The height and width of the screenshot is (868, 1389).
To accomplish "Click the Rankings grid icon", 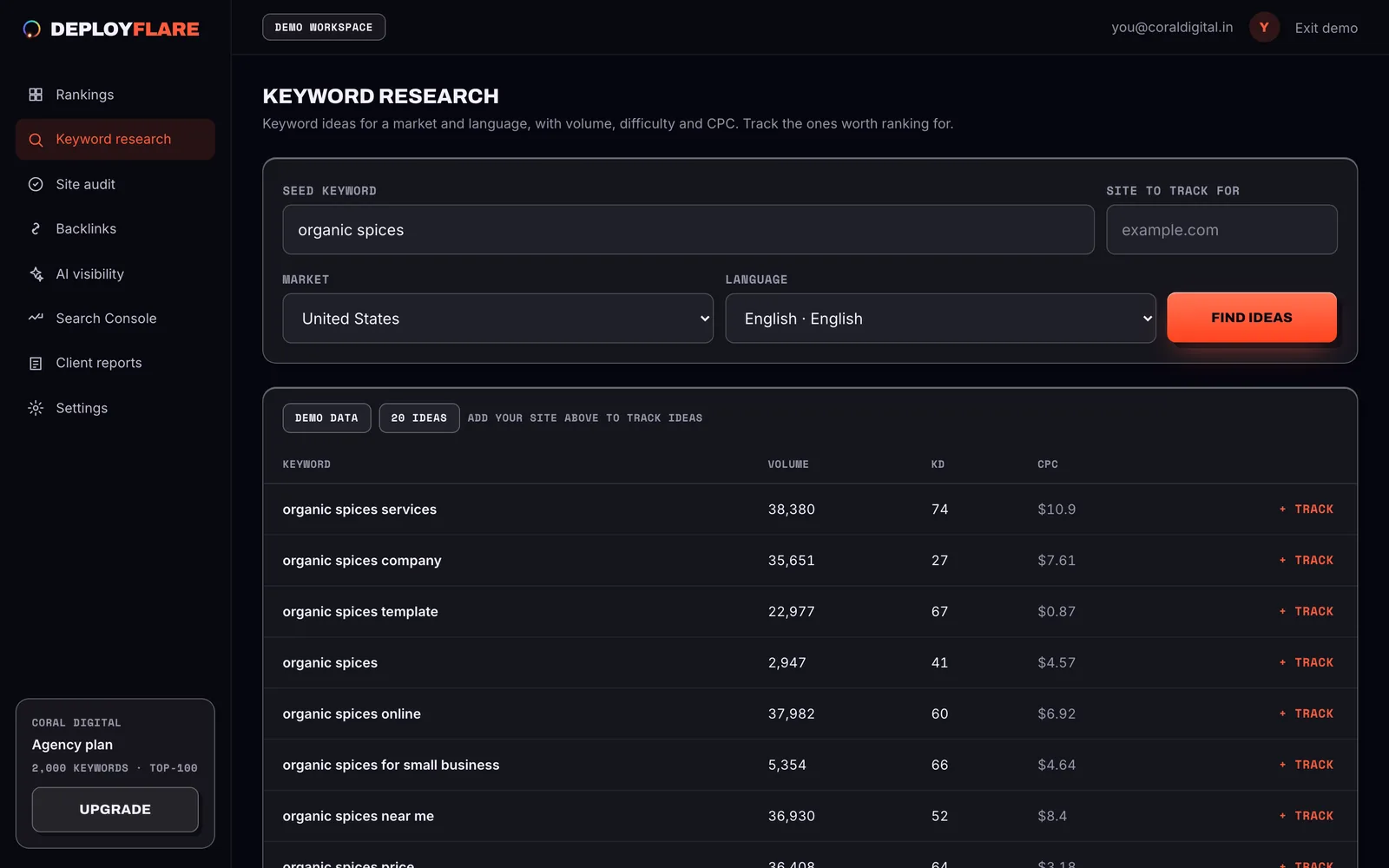I will [x=36, y=95].
